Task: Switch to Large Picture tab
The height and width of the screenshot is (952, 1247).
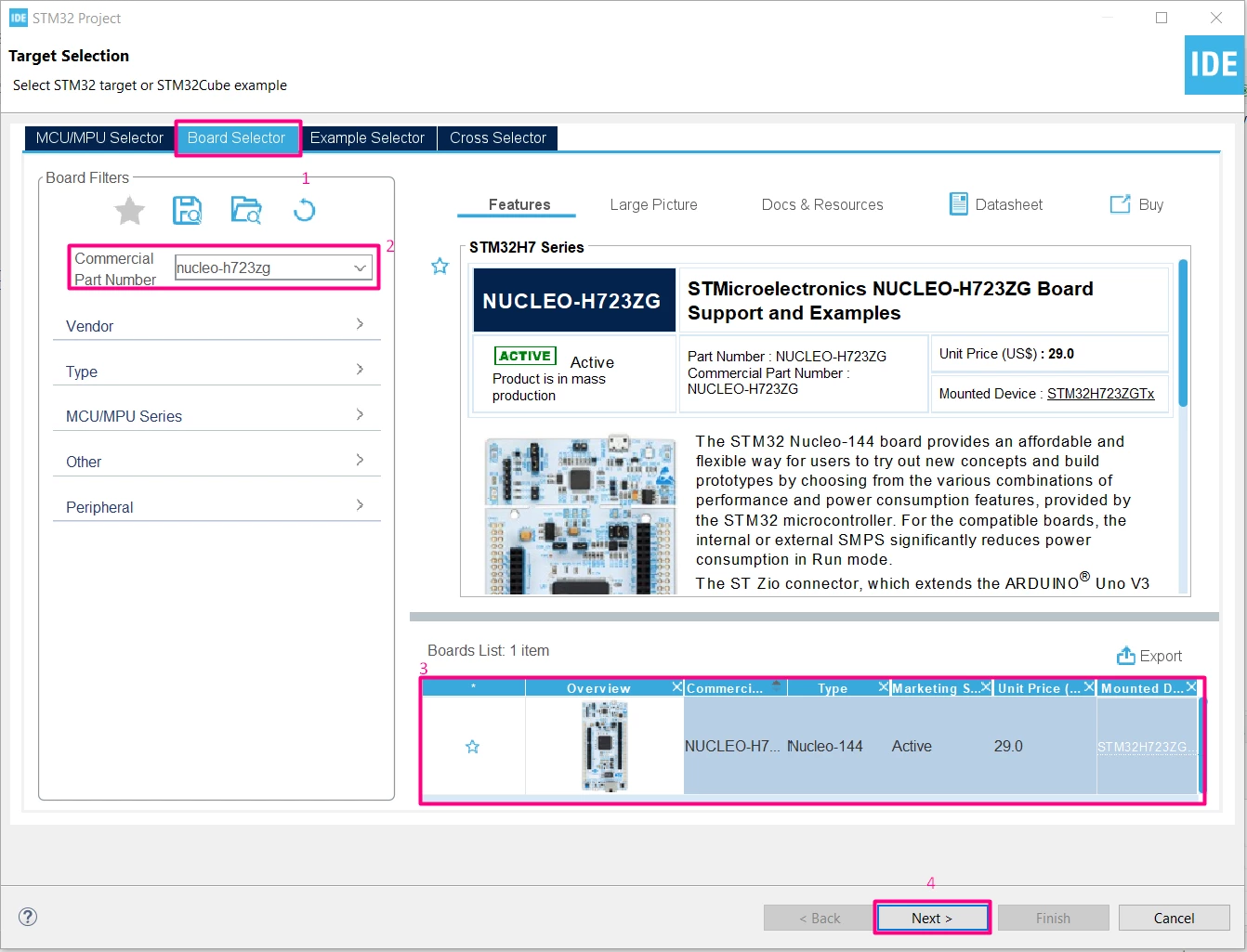Action: 653,204
